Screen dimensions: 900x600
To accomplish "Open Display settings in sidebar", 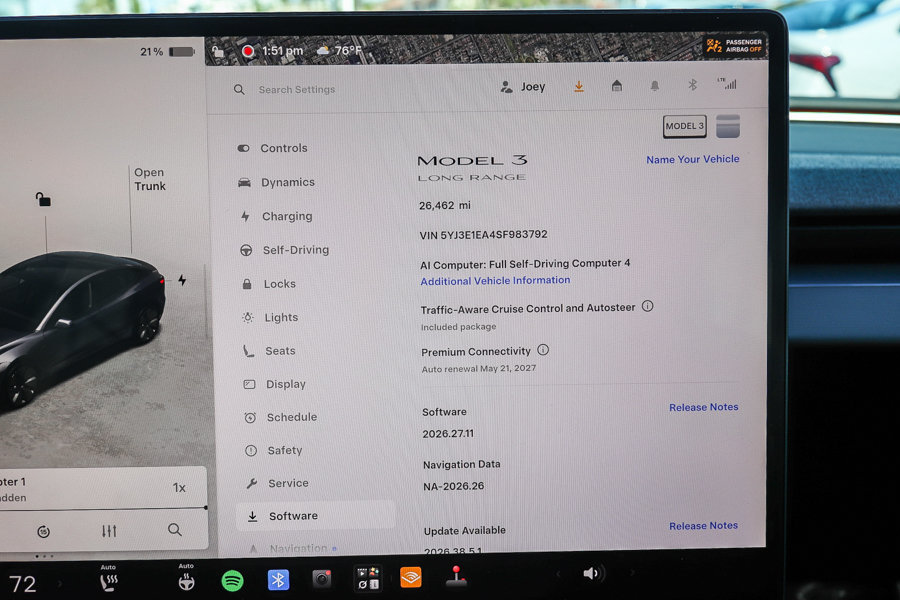I will tap(275, 384).
